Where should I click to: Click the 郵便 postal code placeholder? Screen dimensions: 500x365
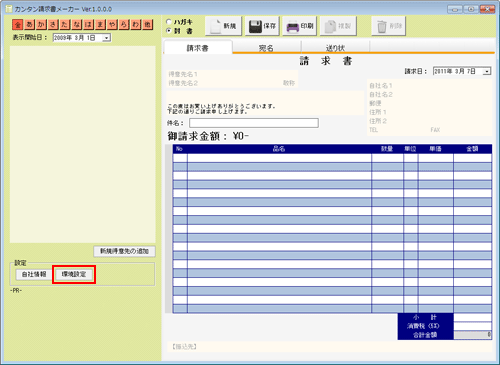pos(375,103)
